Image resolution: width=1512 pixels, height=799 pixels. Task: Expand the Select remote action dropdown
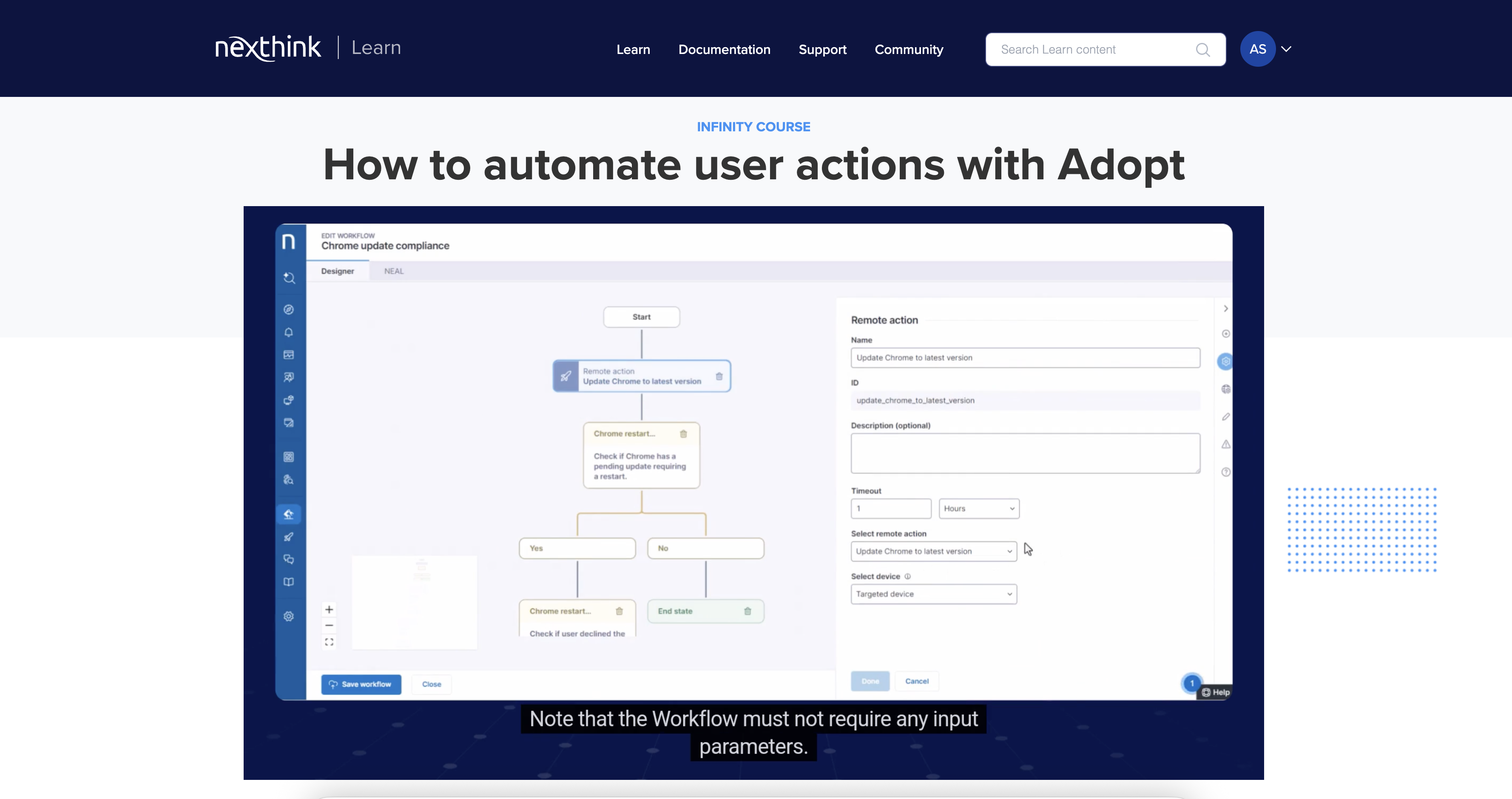pos(933,552)
